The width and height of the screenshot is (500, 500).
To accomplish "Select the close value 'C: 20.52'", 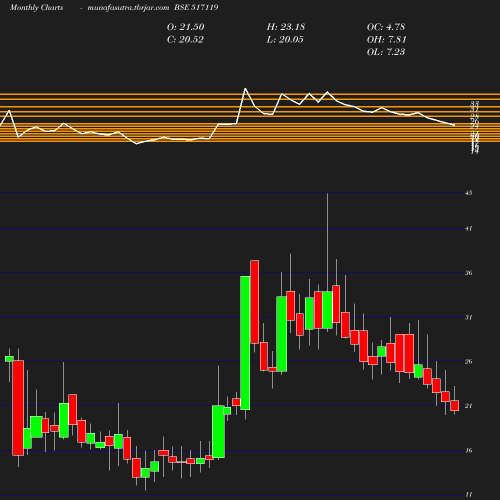I will tap(185, 40).
